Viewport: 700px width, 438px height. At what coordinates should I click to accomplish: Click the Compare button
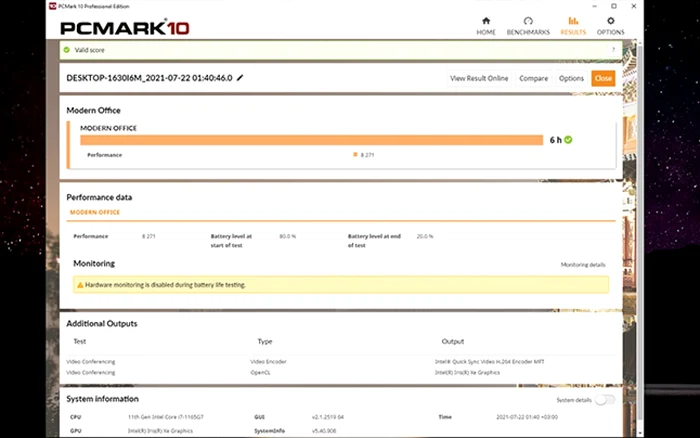tap(533, 78)
